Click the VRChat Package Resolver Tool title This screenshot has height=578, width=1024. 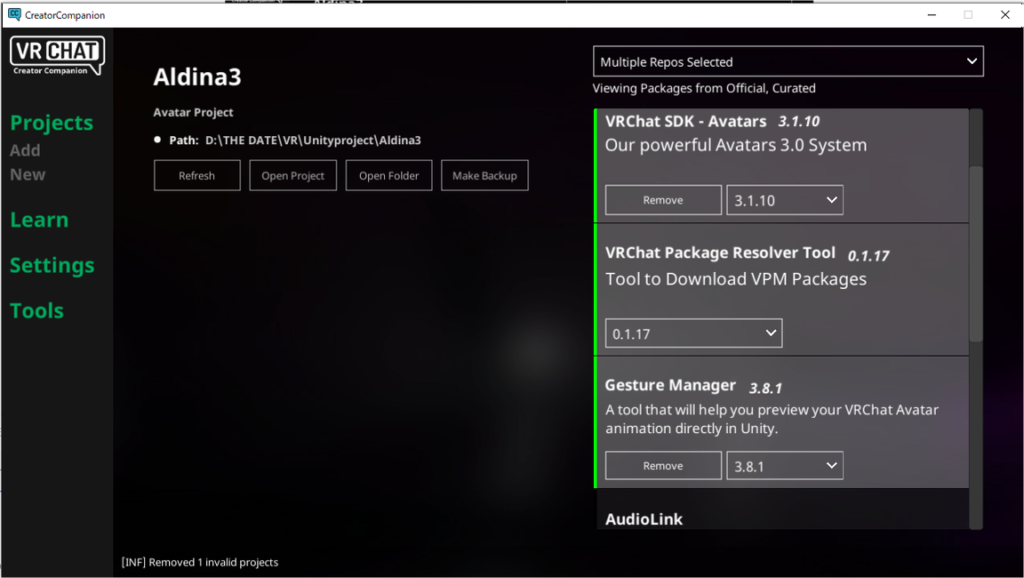[x=720, y=253]
